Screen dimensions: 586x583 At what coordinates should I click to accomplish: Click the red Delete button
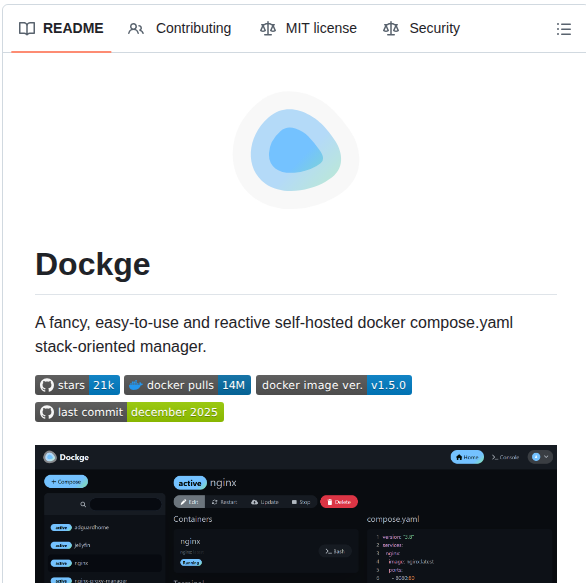coord(339,502)
